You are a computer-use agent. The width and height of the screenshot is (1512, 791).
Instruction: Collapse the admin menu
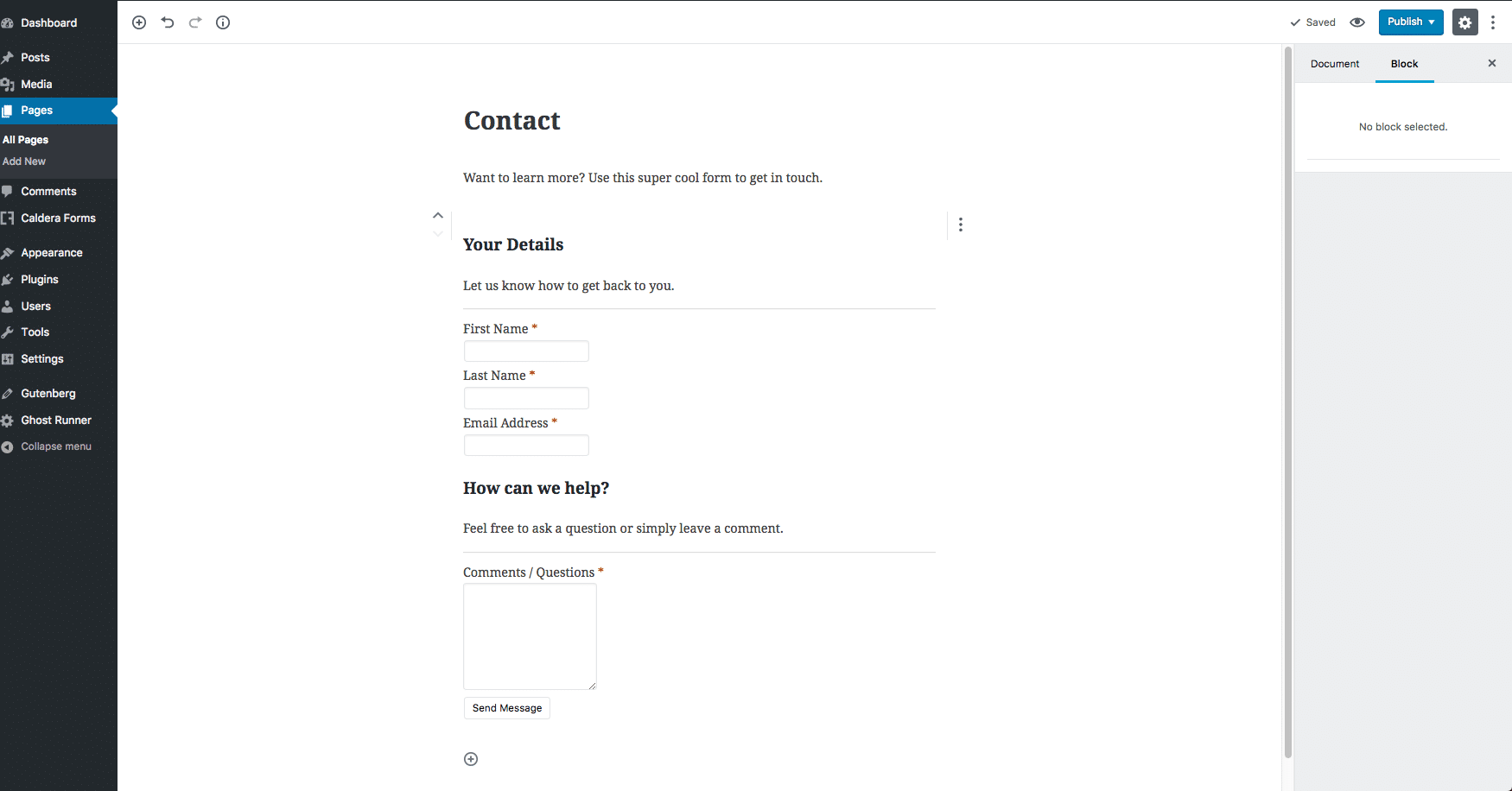pos(56,446)
